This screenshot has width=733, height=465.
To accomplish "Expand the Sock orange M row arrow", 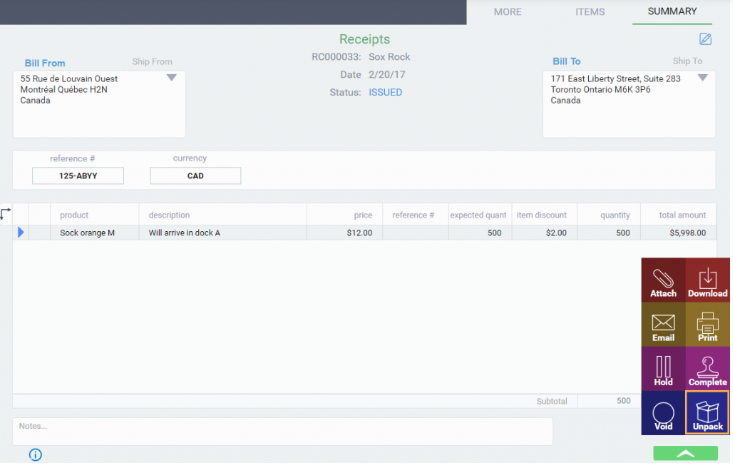I will tap(21, 233).
